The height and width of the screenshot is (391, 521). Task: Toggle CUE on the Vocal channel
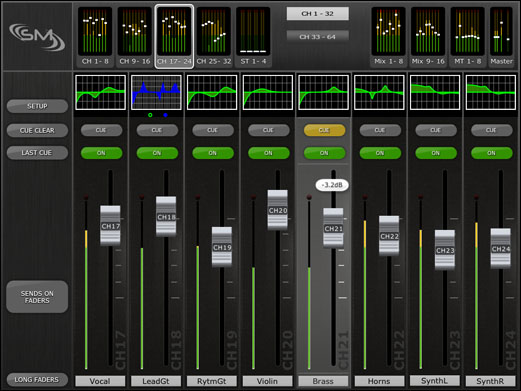pos(101,130)
